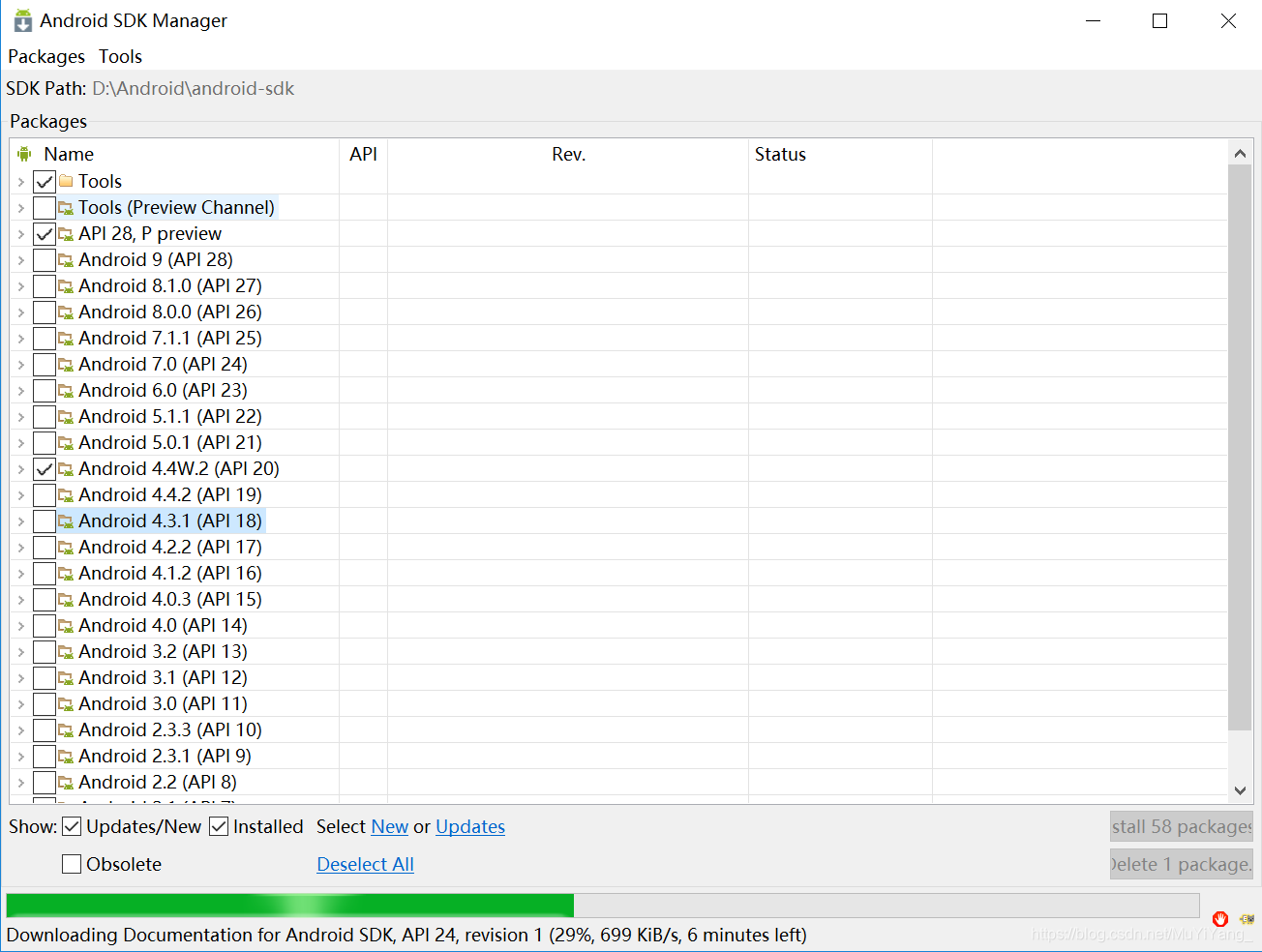Click package icon for Android 7.1.1 (API 25)

click(x=66, y=338)
